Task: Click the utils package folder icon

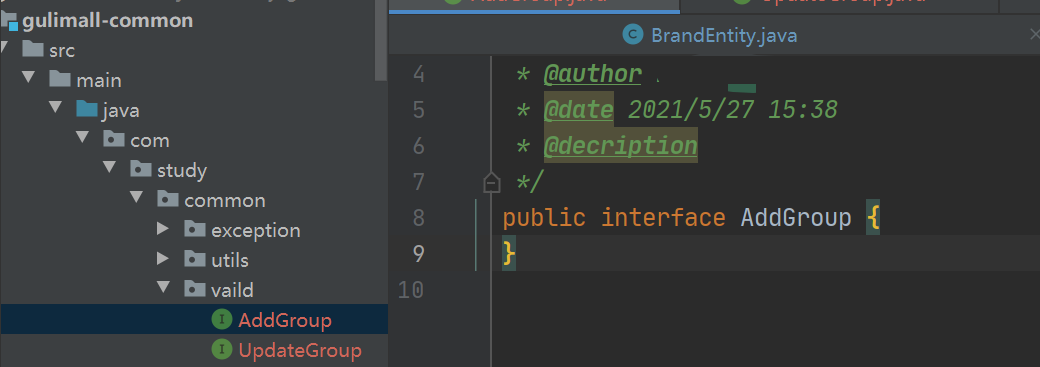Action: click(194, 259)
